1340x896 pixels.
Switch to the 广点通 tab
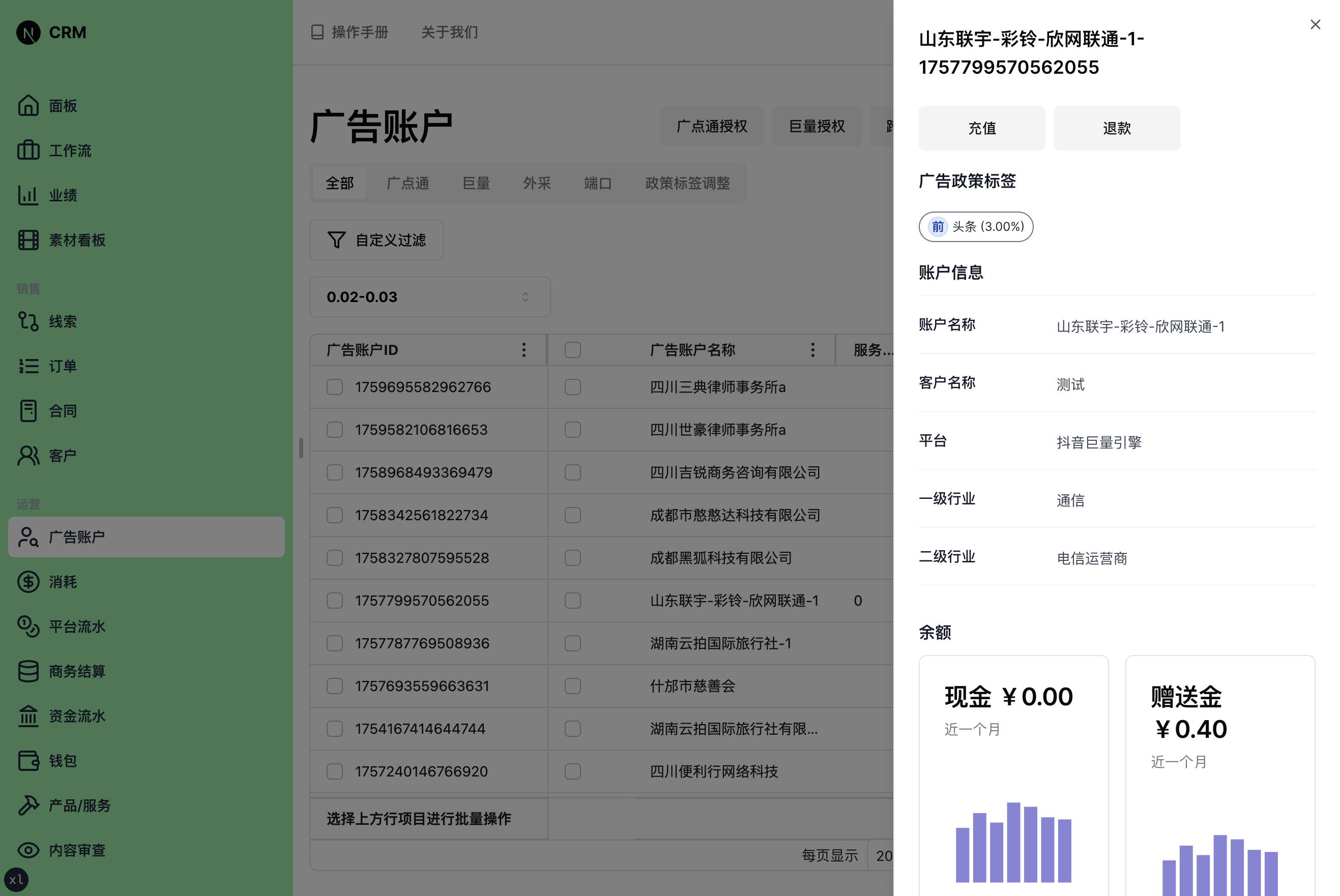407,184
